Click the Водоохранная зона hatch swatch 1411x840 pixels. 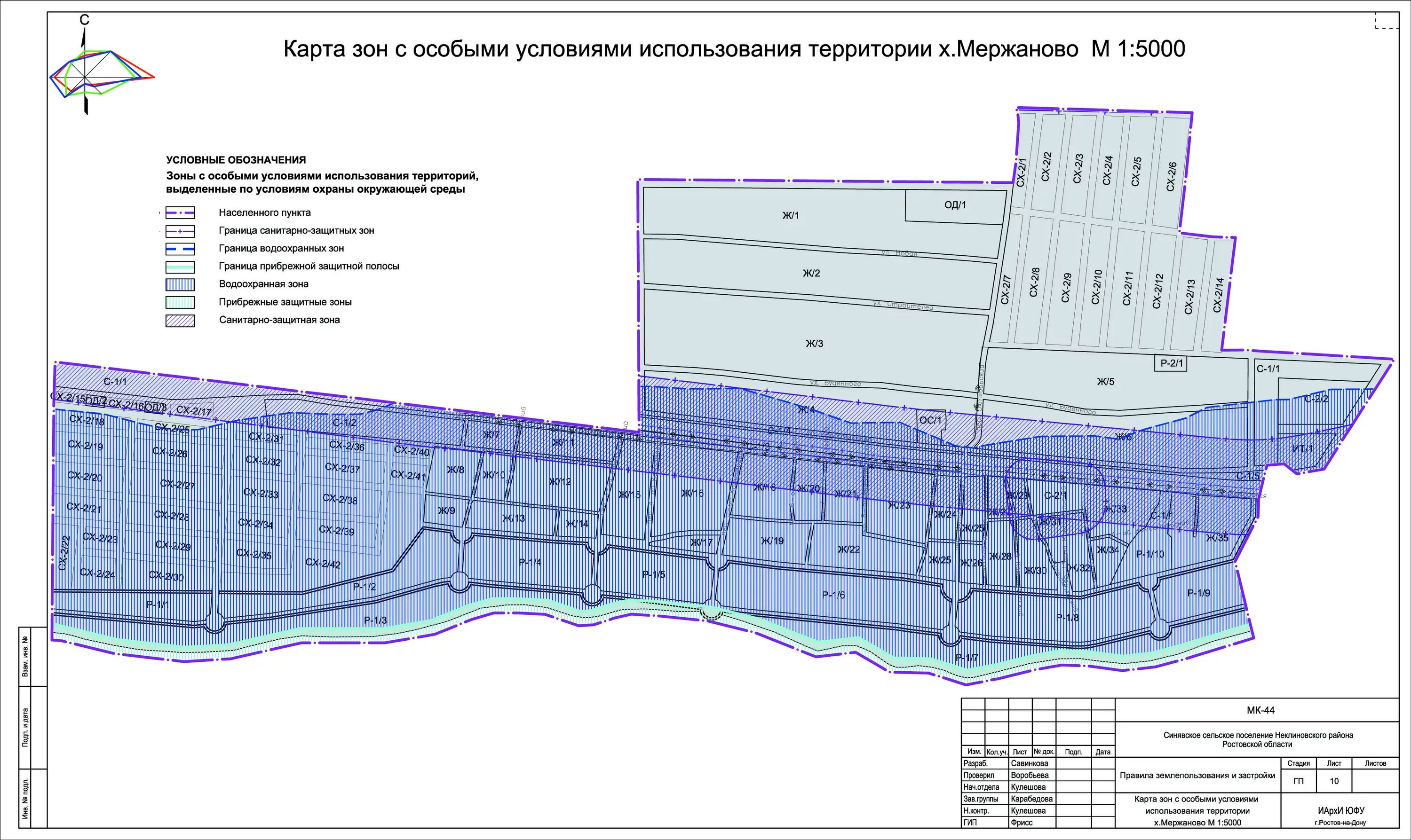(x=180, y=284)
